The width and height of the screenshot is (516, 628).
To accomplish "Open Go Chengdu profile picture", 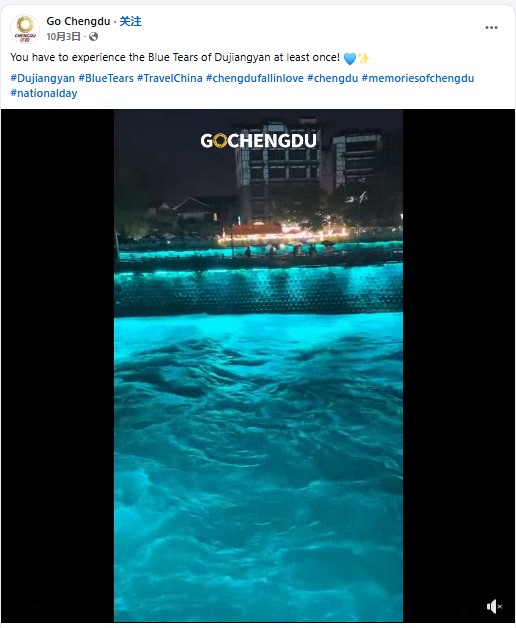I will tap(25, 29).
